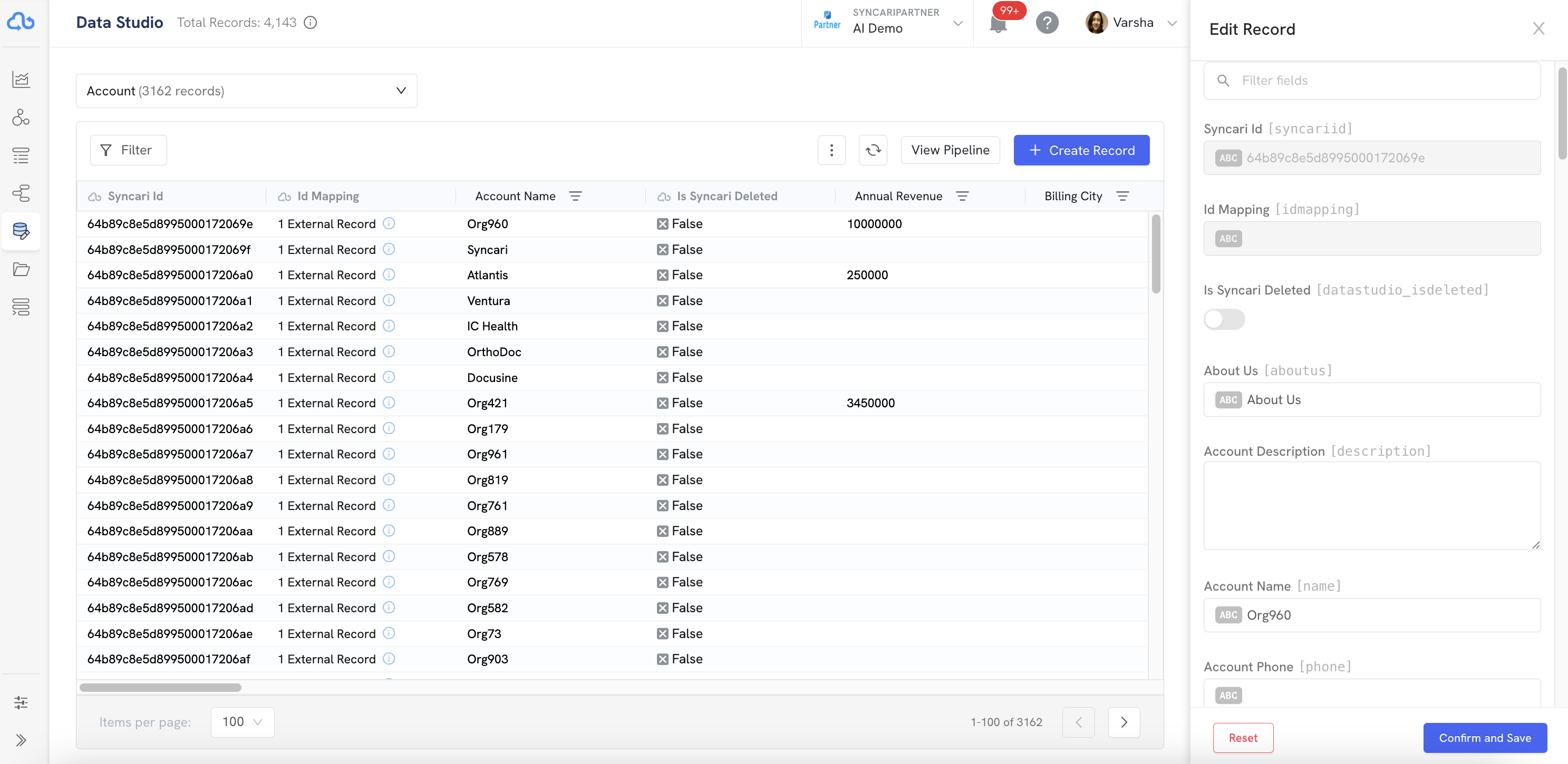The image size is (1568, 764).
Task: Click the info icon in Docusine row
Action: [x=389, y=377]
